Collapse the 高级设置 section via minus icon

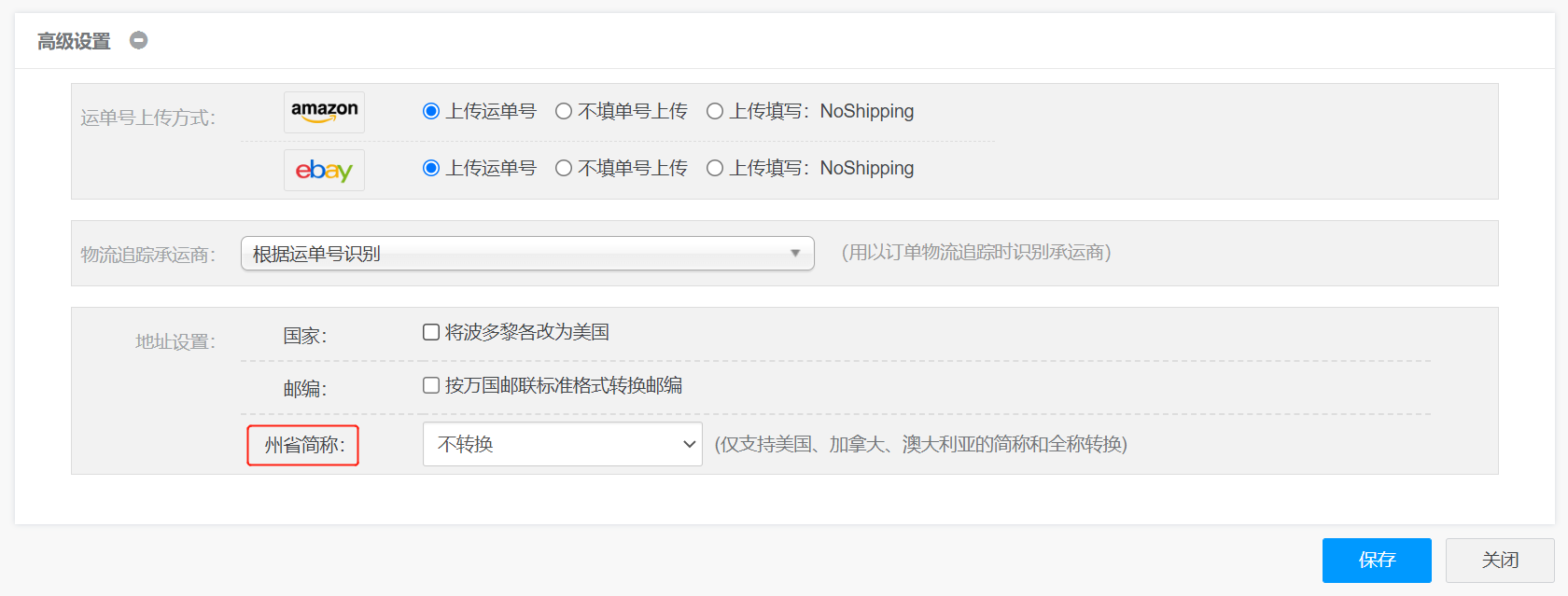pos(138,40)
